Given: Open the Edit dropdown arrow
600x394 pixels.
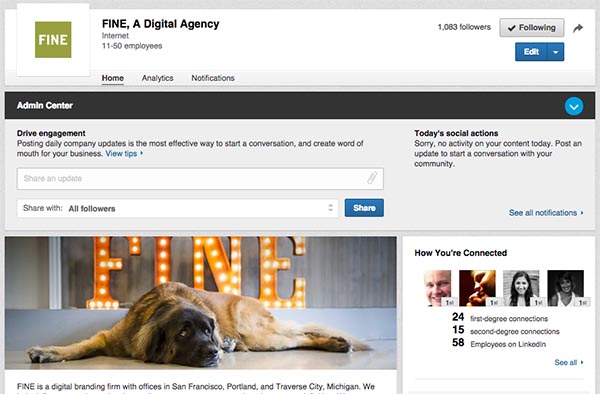Looking at the screenshot, I should (556, 52).
